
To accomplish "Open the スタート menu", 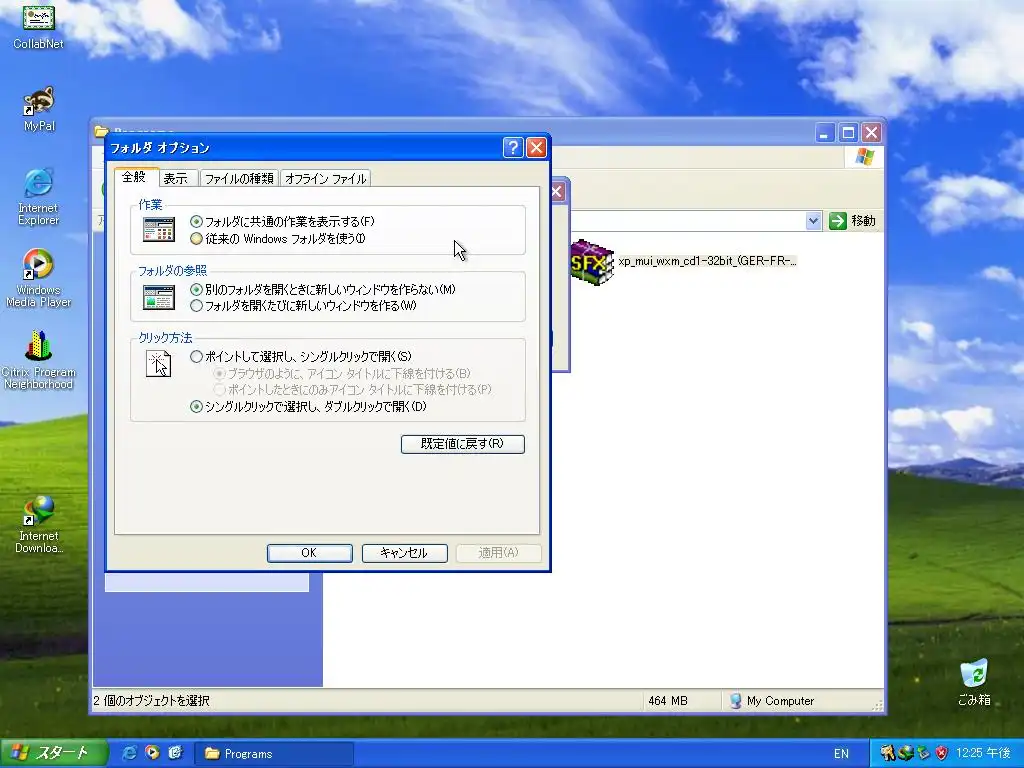I will coord(54,753).
